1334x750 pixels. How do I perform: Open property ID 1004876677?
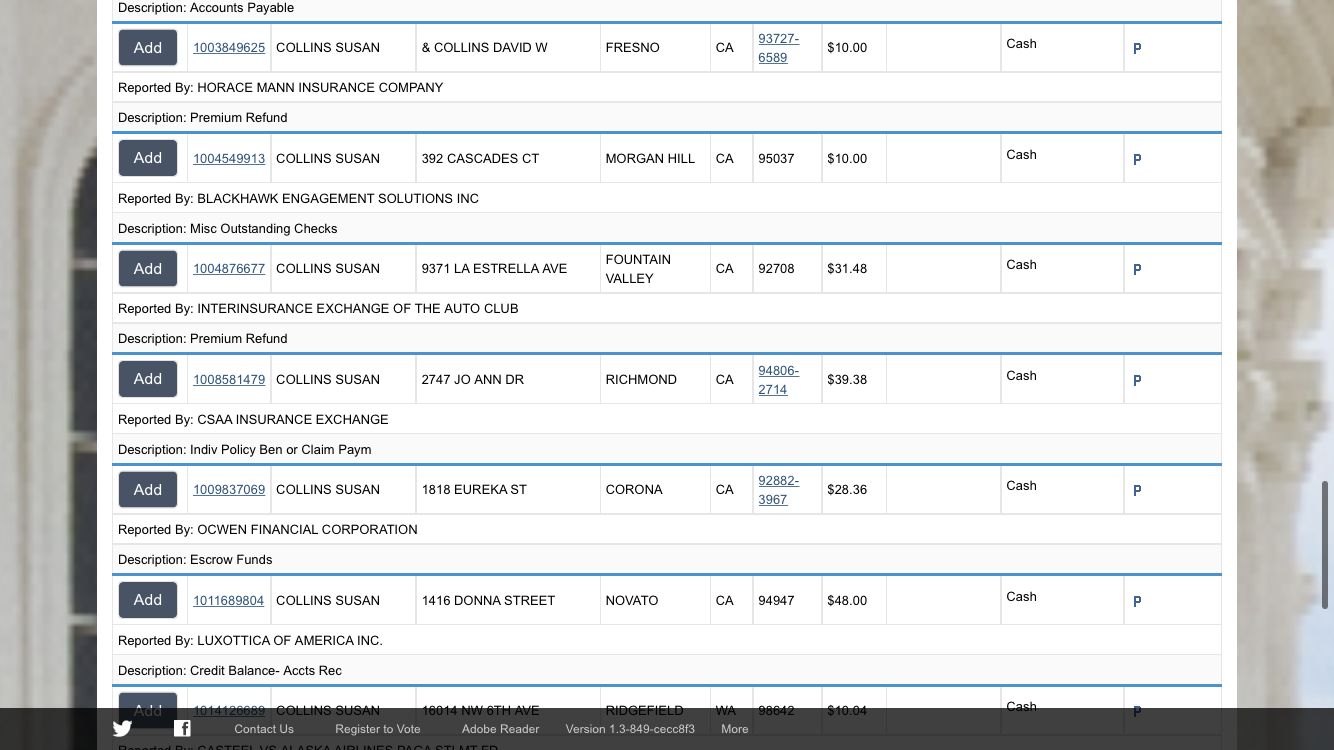coord(229,269)
